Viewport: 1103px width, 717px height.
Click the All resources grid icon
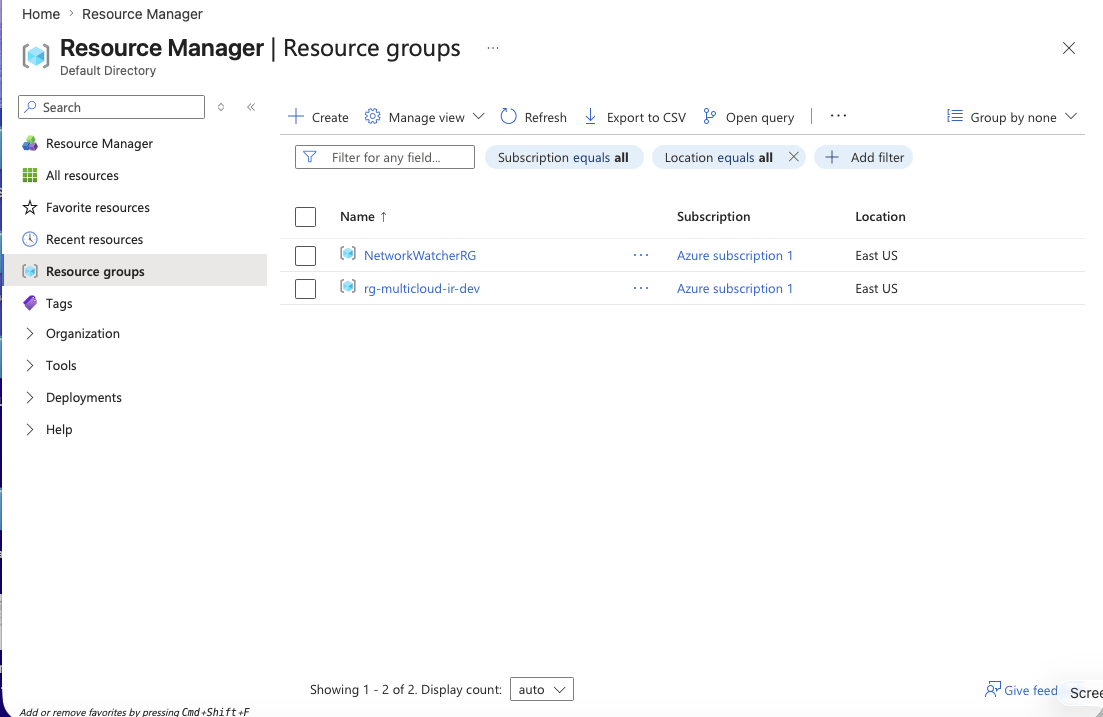click(30, 175)
